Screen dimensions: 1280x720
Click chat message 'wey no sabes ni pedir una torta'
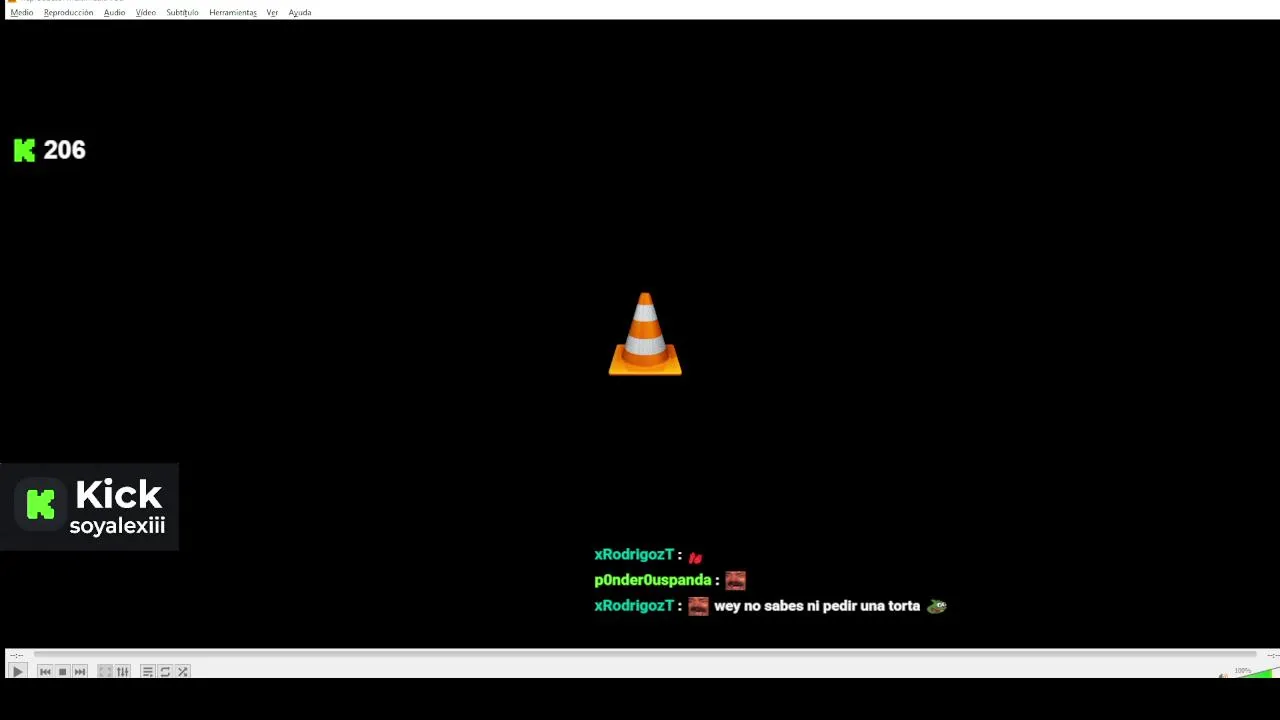[x=817, y=606]
